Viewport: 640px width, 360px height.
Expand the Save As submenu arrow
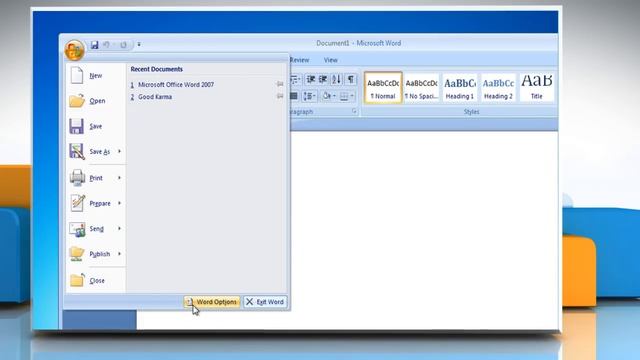120,151
